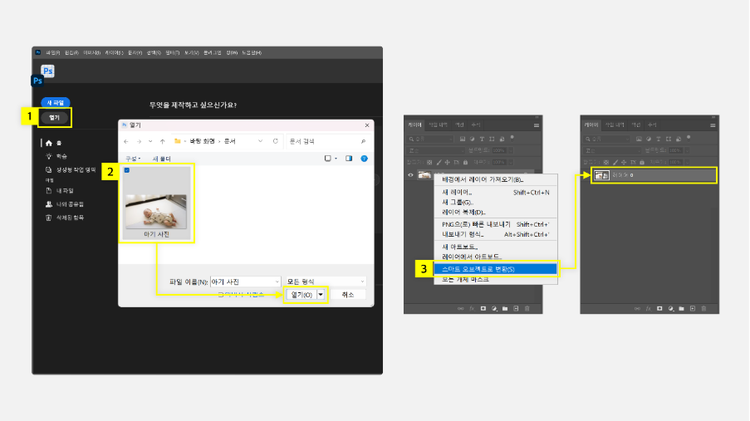Delete layer via trash in context-menu Layers panel
This screenshot has height=421, width=750.
(527, 309)
